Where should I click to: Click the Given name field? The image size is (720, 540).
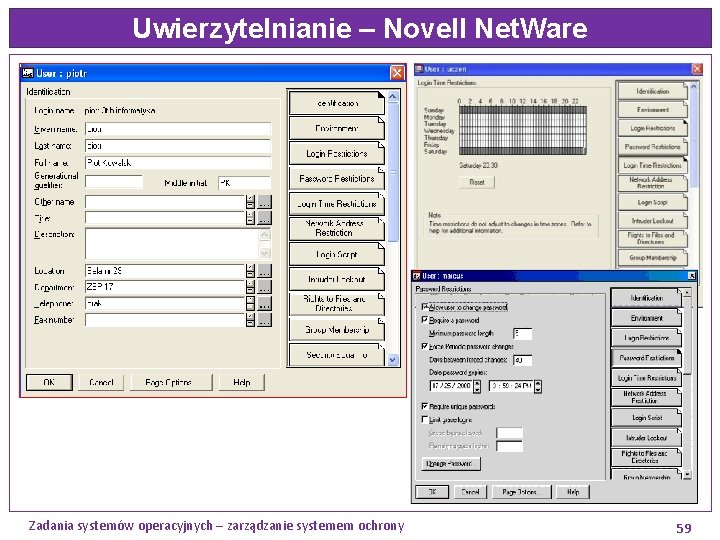tap(178, 129)
